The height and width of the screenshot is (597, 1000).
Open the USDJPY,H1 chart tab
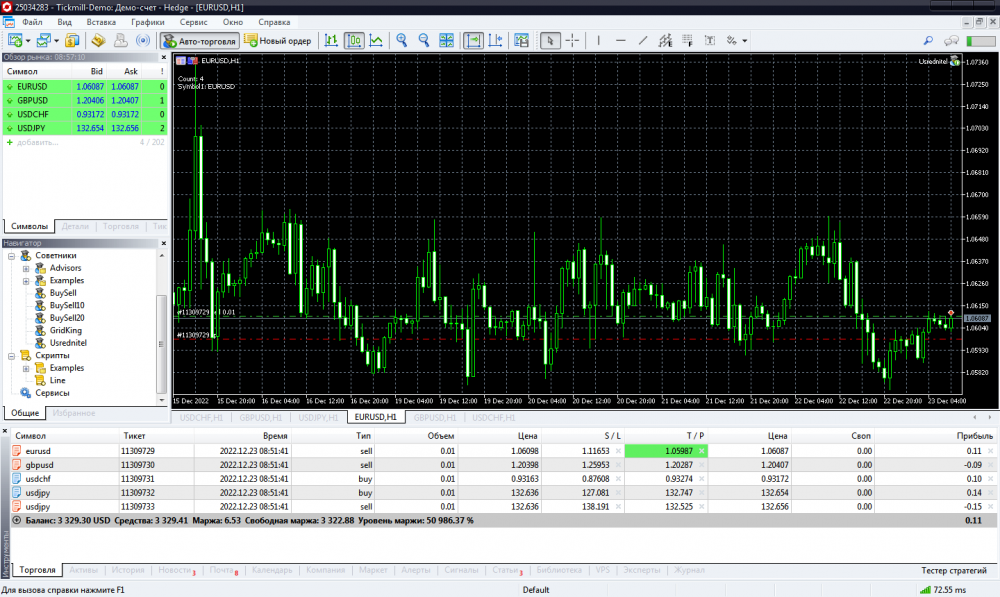tap(318, 418)
